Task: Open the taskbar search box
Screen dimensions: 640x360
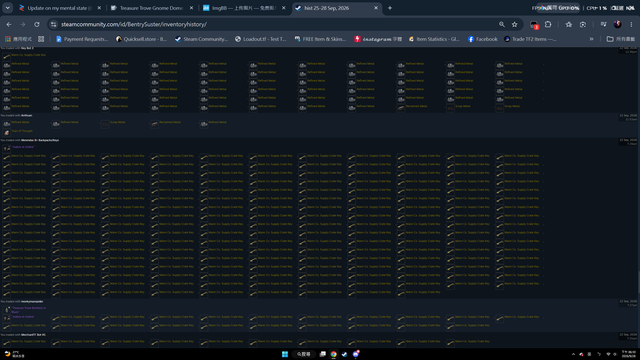Action: pyautogui.click(x=304, y=354)
